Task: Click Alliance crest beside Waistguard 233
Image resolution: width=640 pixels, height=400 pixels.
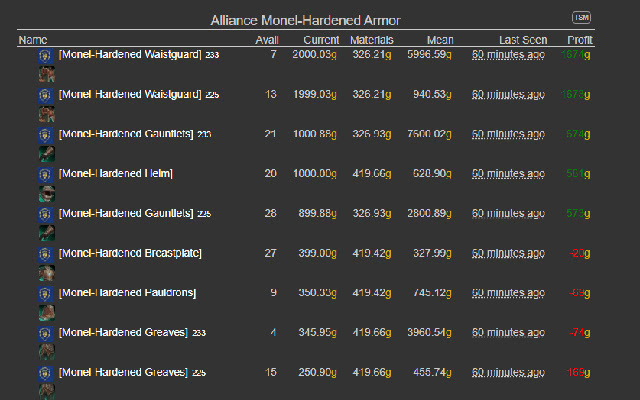Action: (45, 55)
